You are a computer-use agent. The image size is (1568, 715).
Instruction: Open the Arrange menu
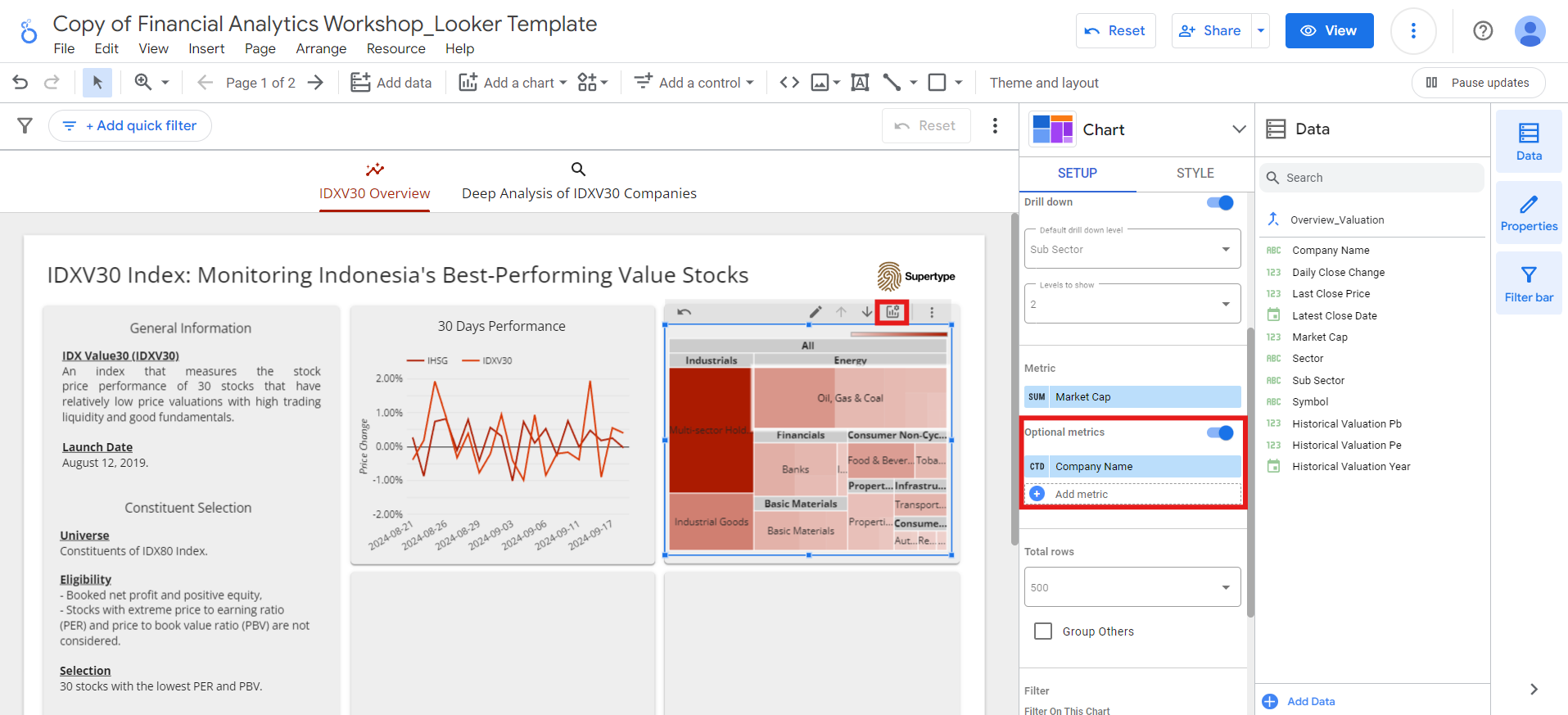coord(321,49)
